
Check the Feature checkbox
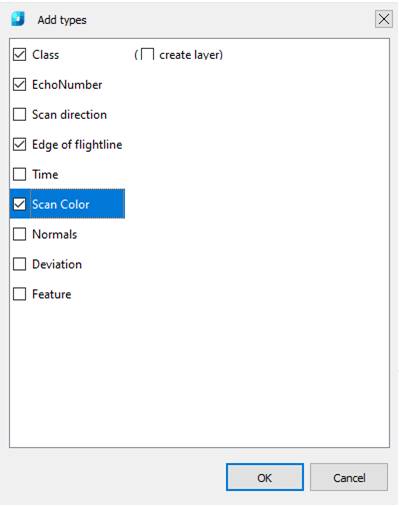click(x=19, y=294)
